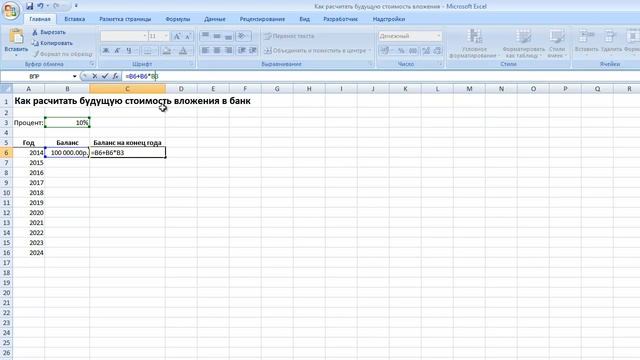Click the Decrease Decimal icon
This screenshot has width=640, height=360.
[x=437, y=51]
